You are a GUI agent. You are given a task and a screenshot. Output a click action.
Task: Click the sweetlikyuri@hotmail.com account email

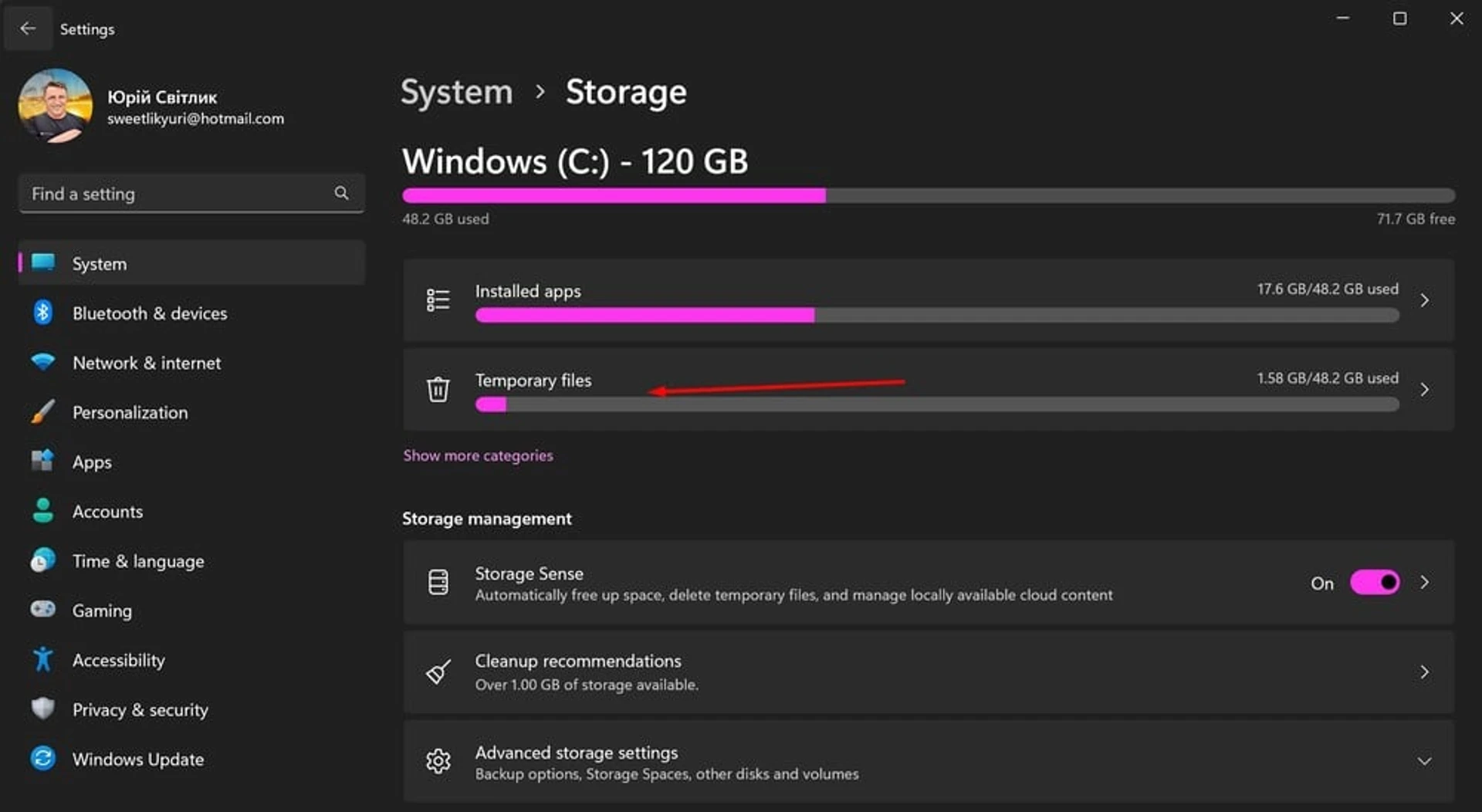pos(195,119)
